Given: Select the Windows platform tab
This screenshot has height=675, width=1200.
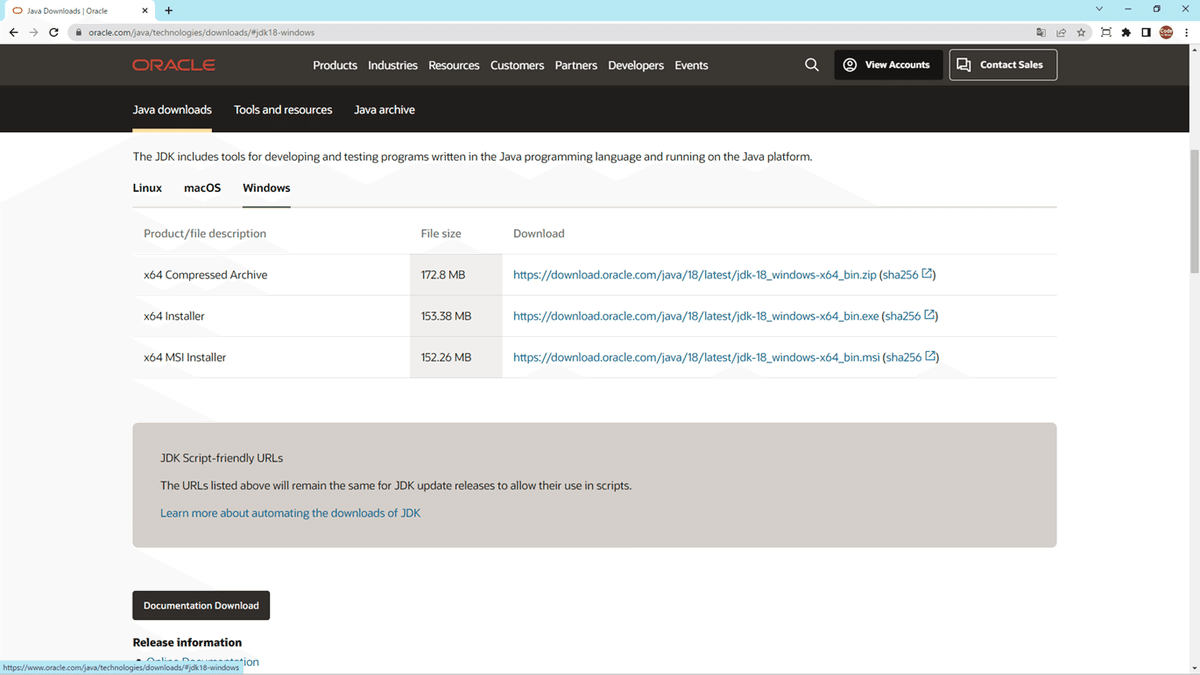Looking at the screenshot, I should 266,188.
